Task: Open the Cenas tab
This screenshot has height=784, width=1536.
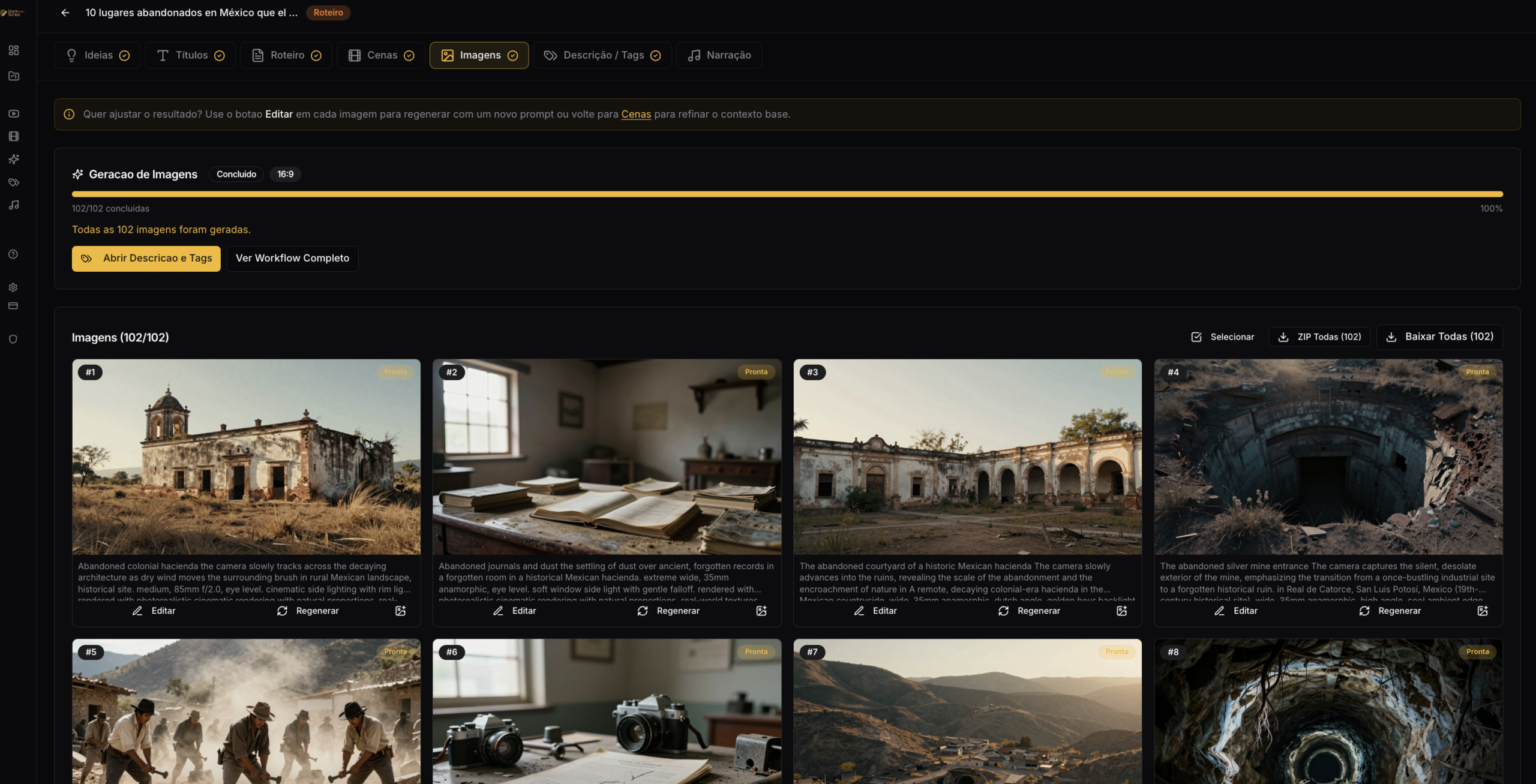Action: (x=381, y=55)
